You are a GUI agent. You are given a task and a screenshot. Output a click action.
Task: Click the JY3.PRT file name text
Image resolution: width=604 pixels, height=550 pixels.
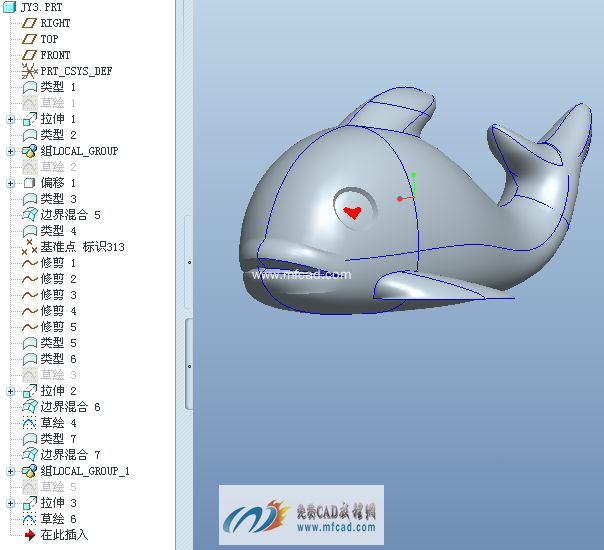[41, 7]
